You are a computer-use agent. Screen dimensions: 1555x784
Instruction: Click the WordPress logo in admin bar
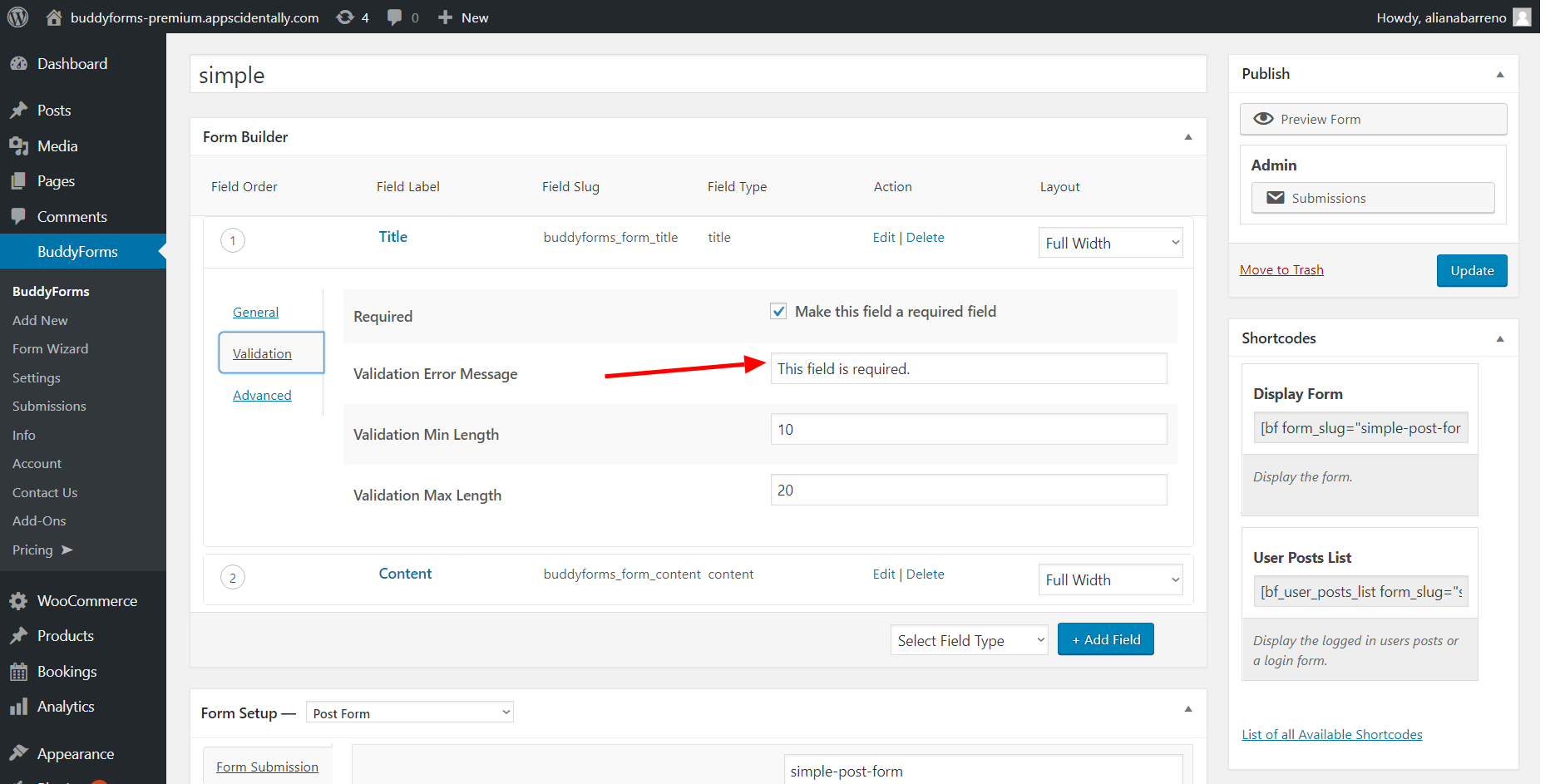17,17
